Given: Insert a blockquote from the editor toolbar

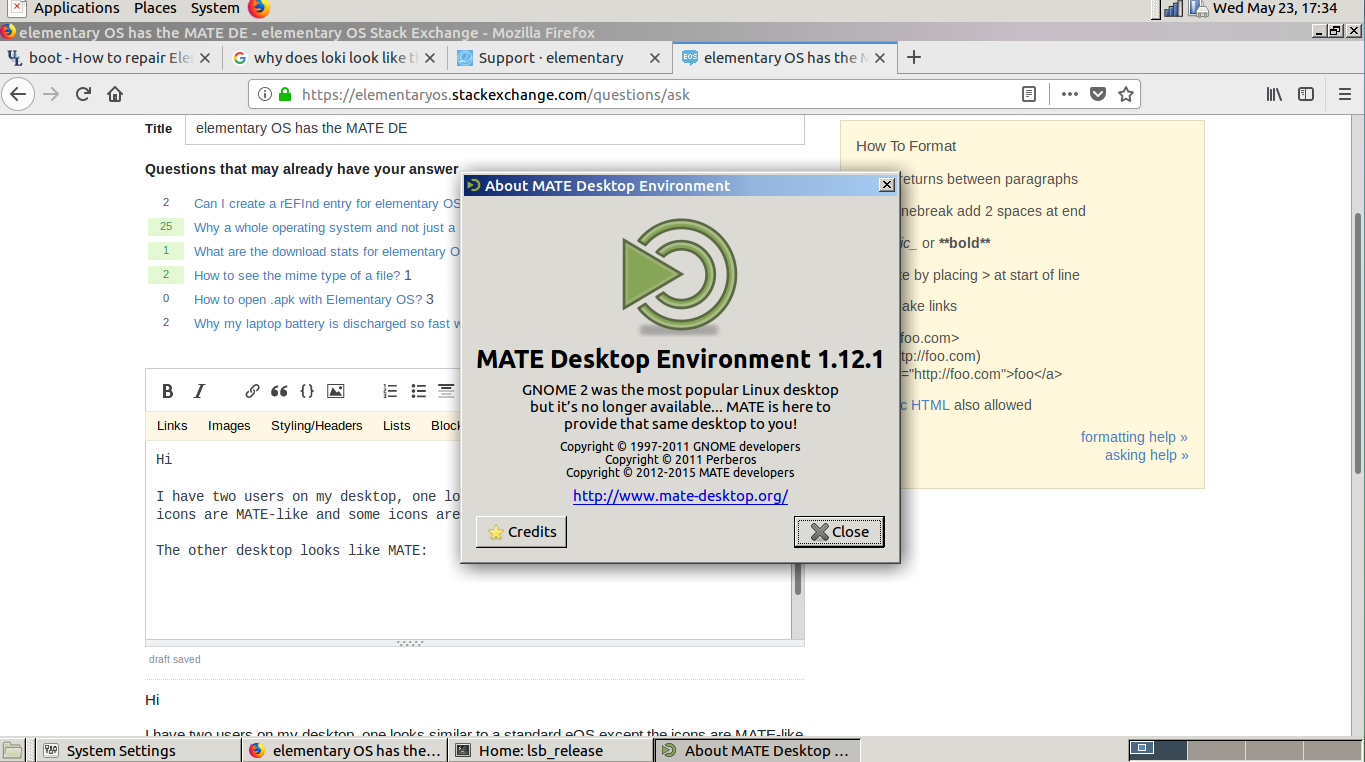Looking at the screenshot, I should (x=279, y=391).
